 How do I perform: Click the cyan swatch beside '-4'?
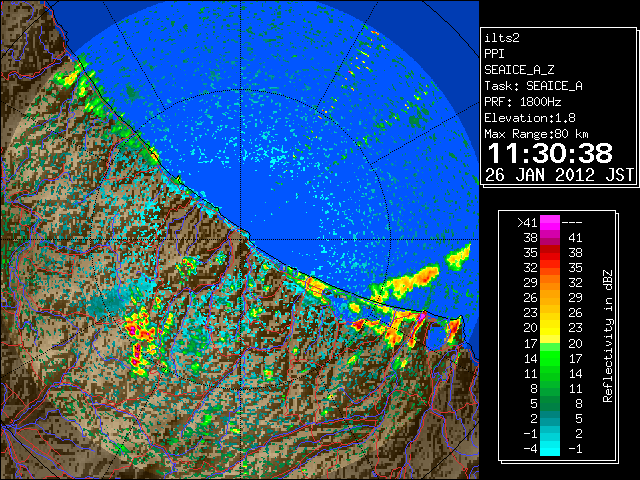tap(550, 449)
